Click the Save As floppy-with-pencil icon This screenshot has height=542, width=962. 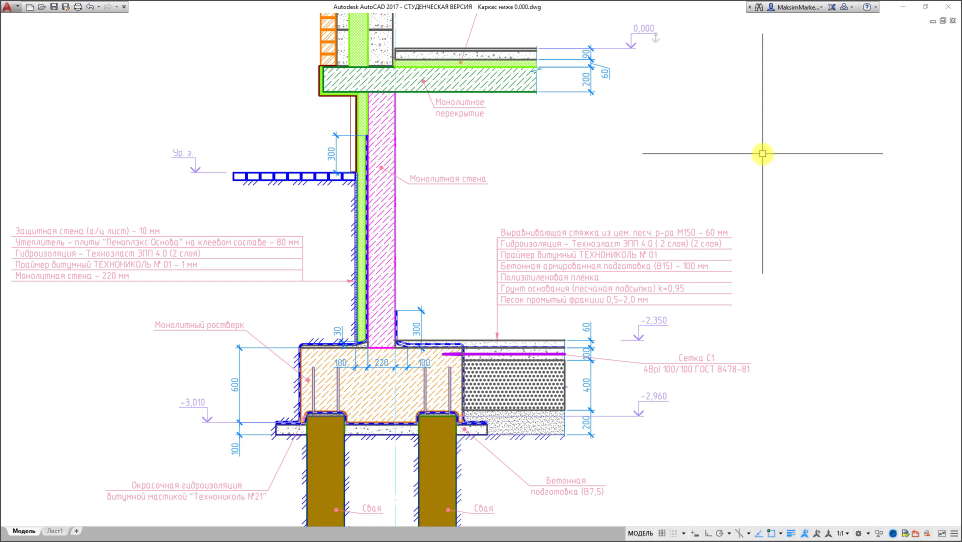[66, 7]
